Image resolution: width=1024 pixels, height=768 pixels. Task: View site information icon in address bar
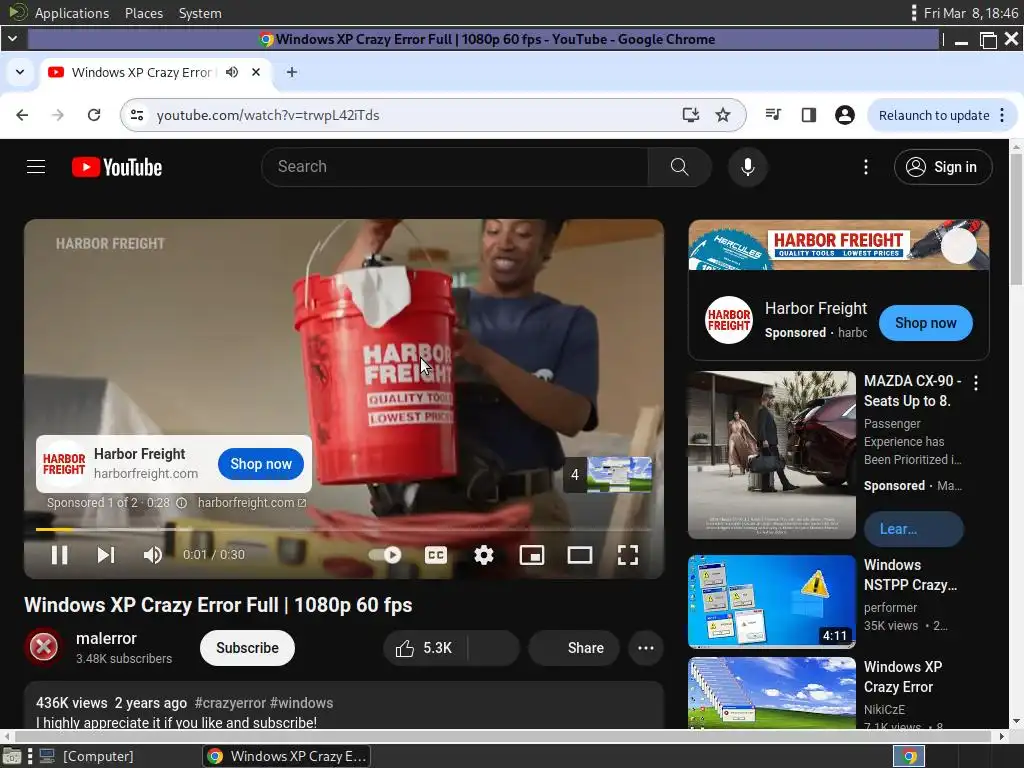[x=137, y=115]
